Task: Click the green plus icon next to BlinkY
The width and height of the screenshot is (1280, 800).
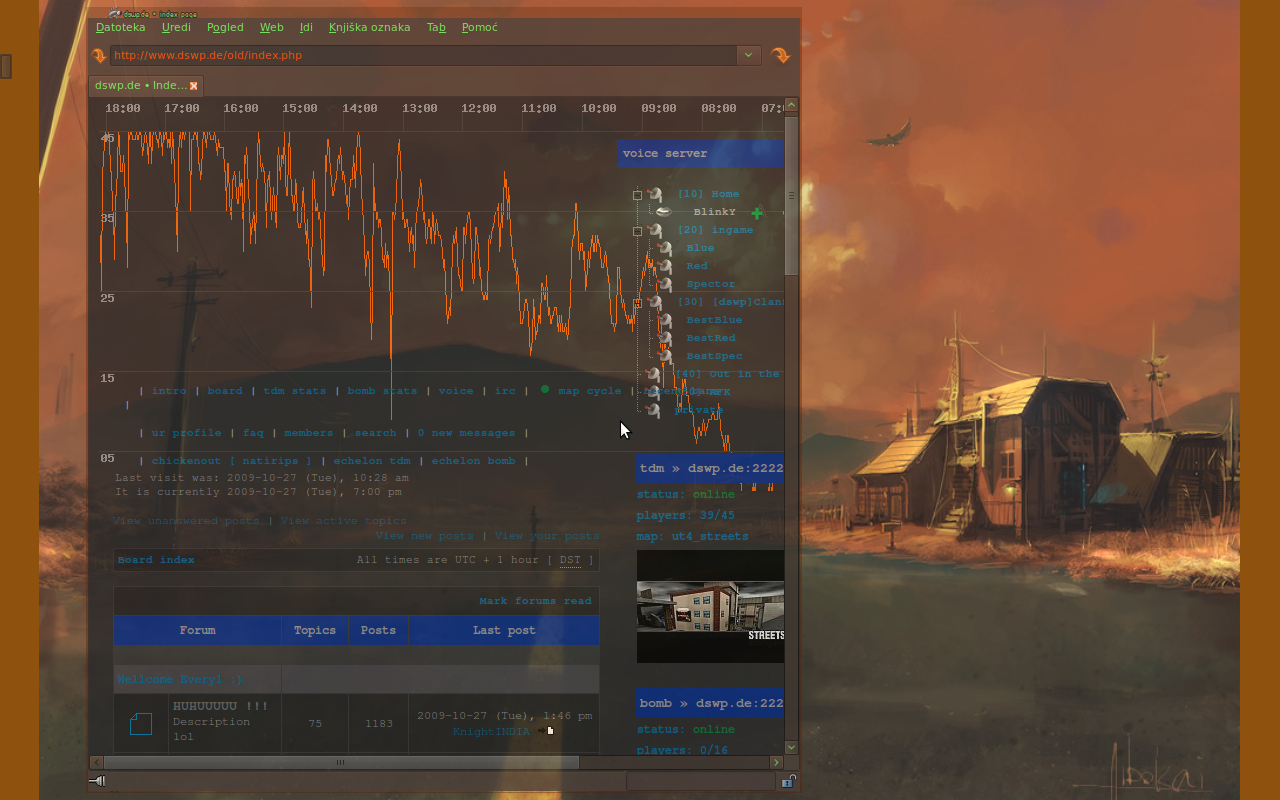Action: (757, 213)
